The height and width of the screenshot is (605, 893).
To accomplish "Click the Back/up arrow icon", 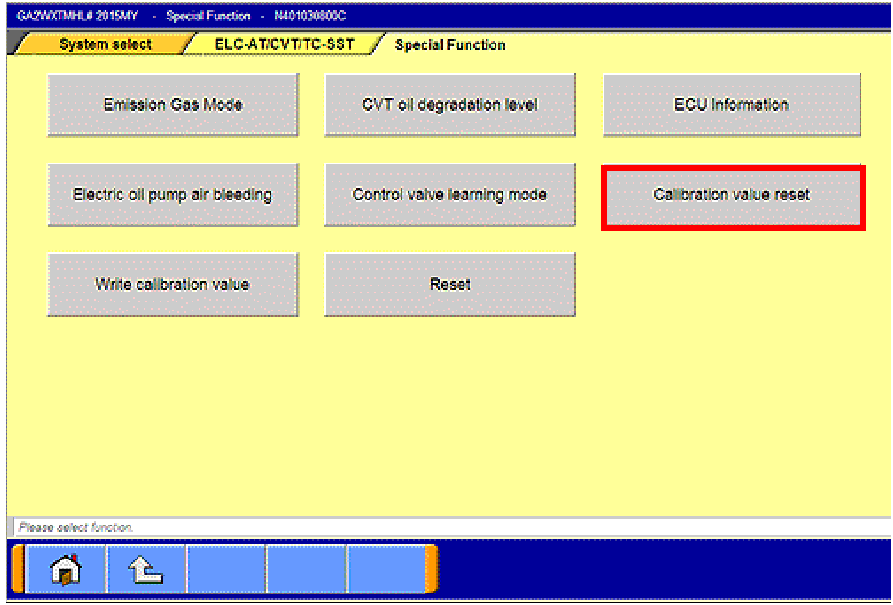I will 146,569.
